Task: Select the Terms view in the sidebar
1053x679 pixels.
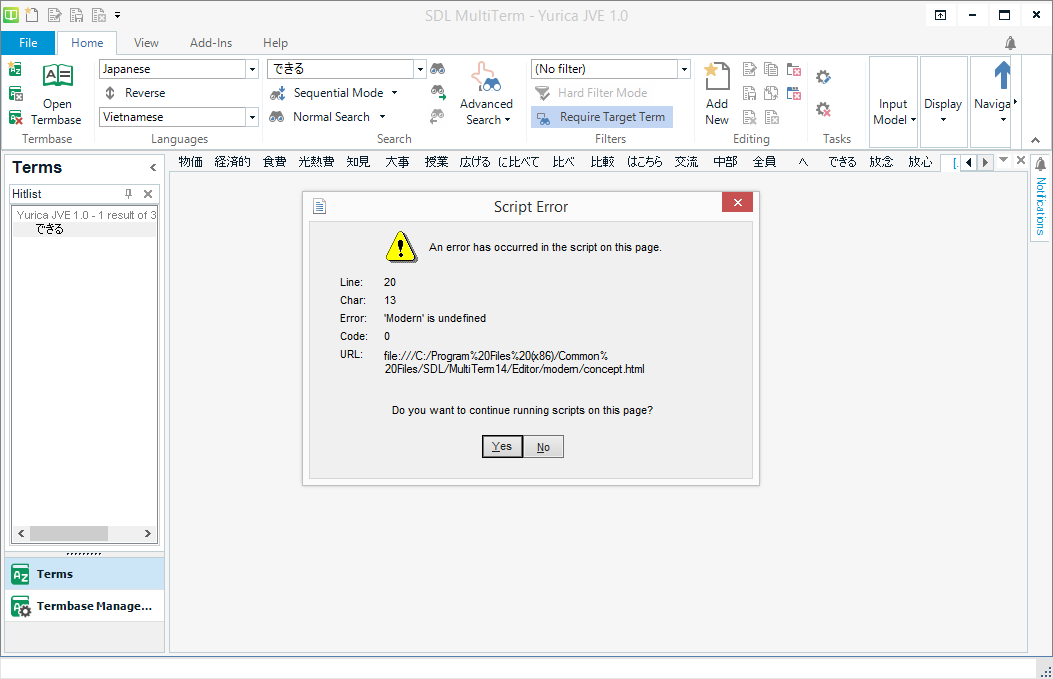Action: 85,574
